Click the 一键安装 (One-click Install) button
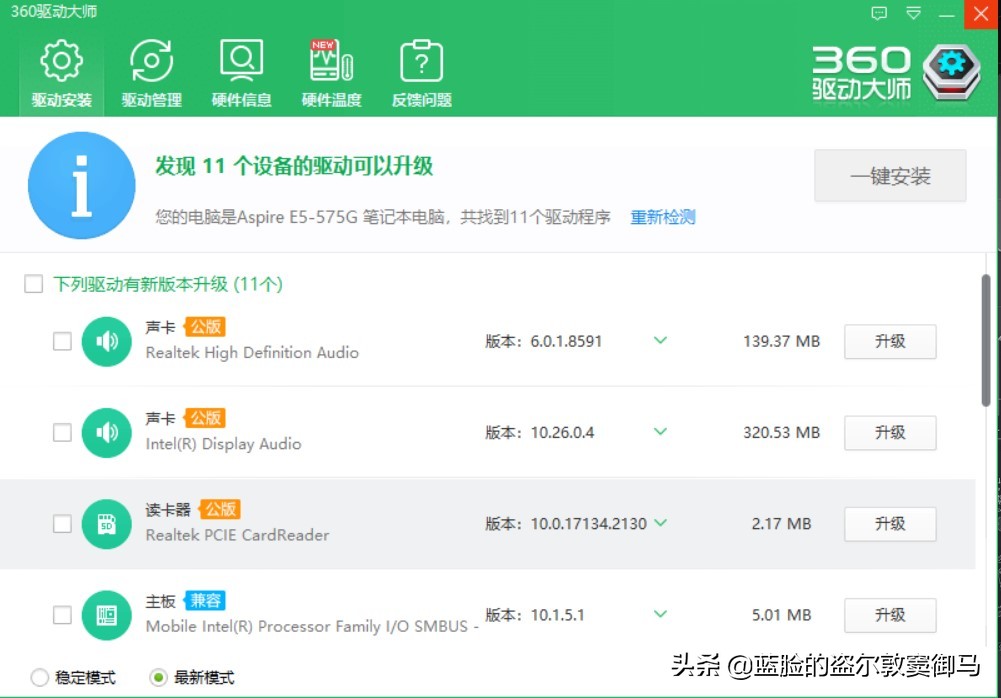This screenshot has width=1001, height=698. pos(892,175)
